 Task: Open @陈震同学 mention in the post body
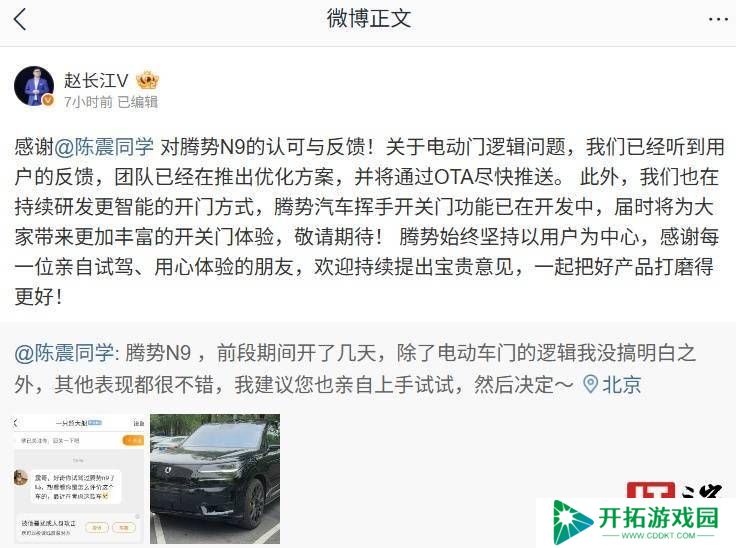(104, 147)
